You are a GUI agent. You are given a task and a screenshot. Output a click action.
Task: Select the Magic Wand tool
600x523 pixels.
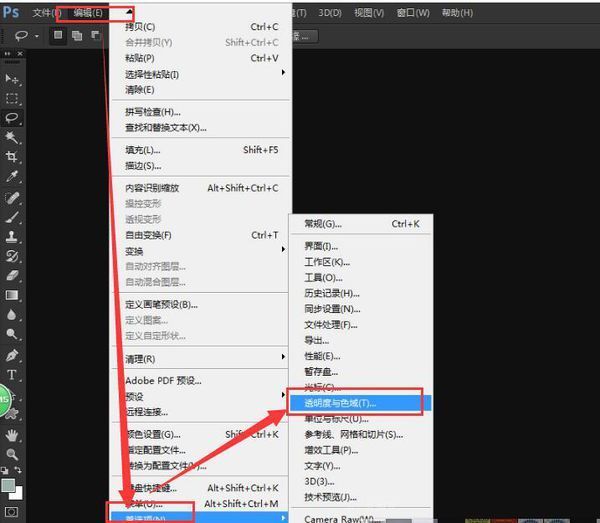[12, 137]
